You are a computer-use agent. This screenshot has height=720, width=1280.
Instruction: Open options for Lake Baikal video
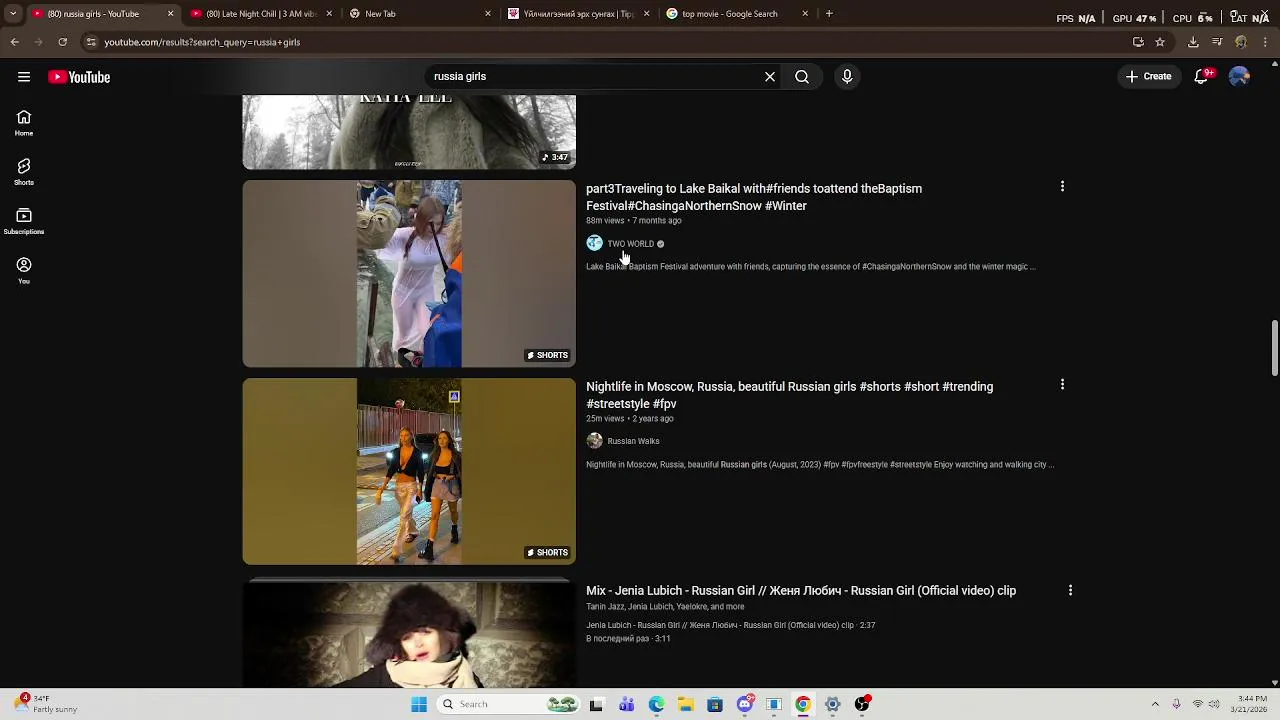click(1062, 186)
